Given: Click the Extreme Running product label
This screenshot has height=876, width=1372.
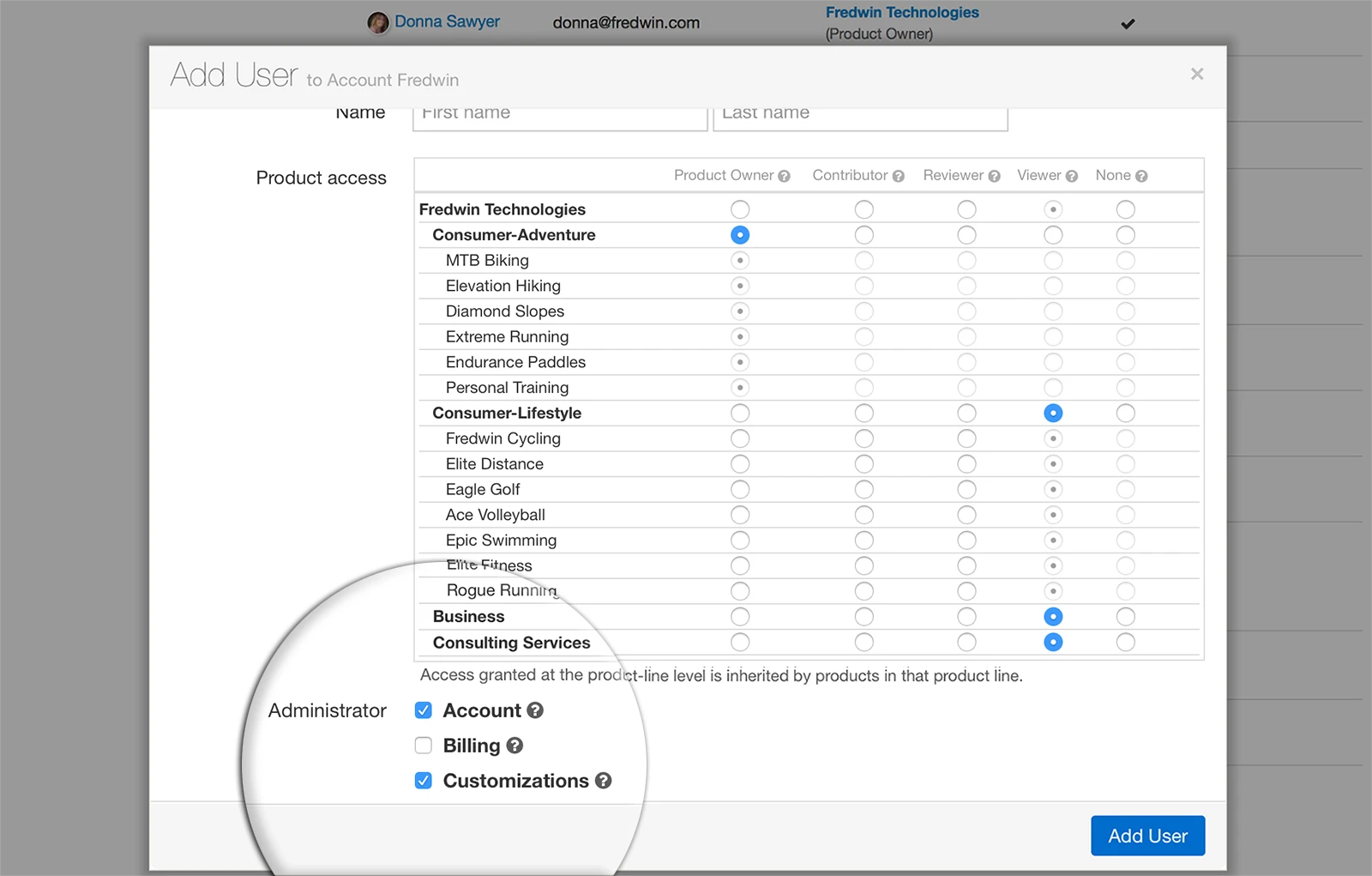Looking at the screenshot, I should pos(507,337).
